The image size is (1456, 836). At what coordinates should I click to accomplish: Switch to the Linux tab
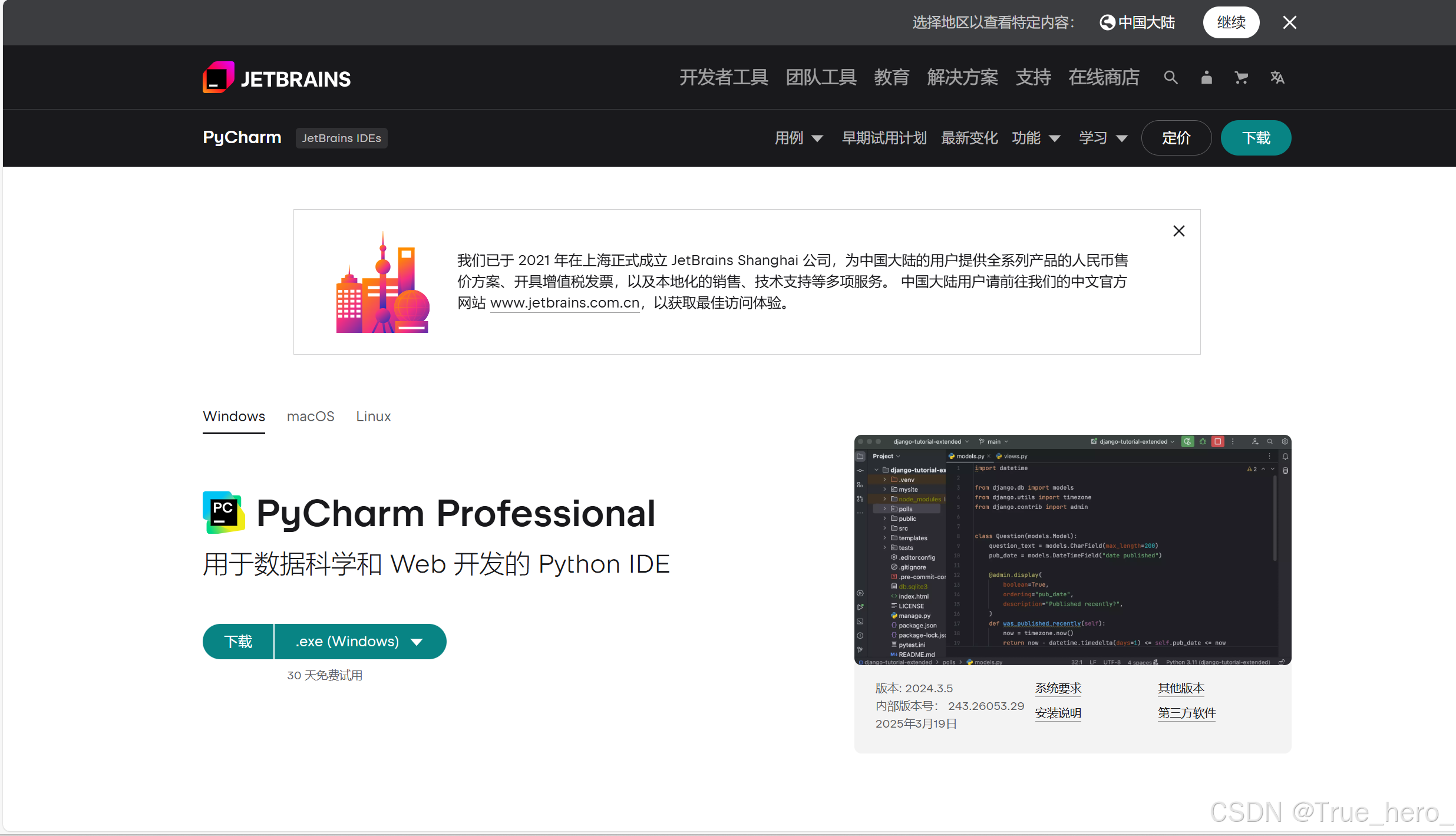click(x=372, y=417)
